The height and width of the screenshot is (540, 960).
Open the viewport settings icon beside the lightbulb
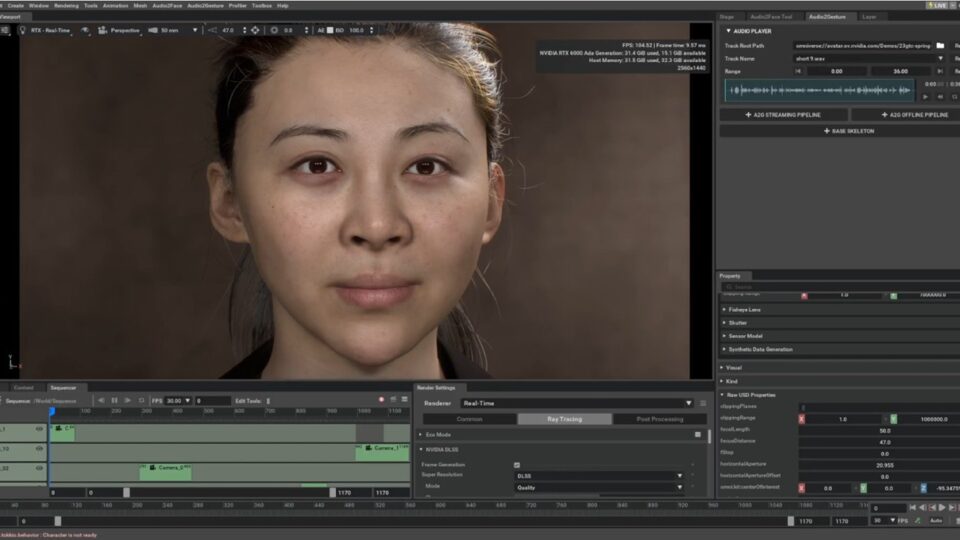[5, 30]
